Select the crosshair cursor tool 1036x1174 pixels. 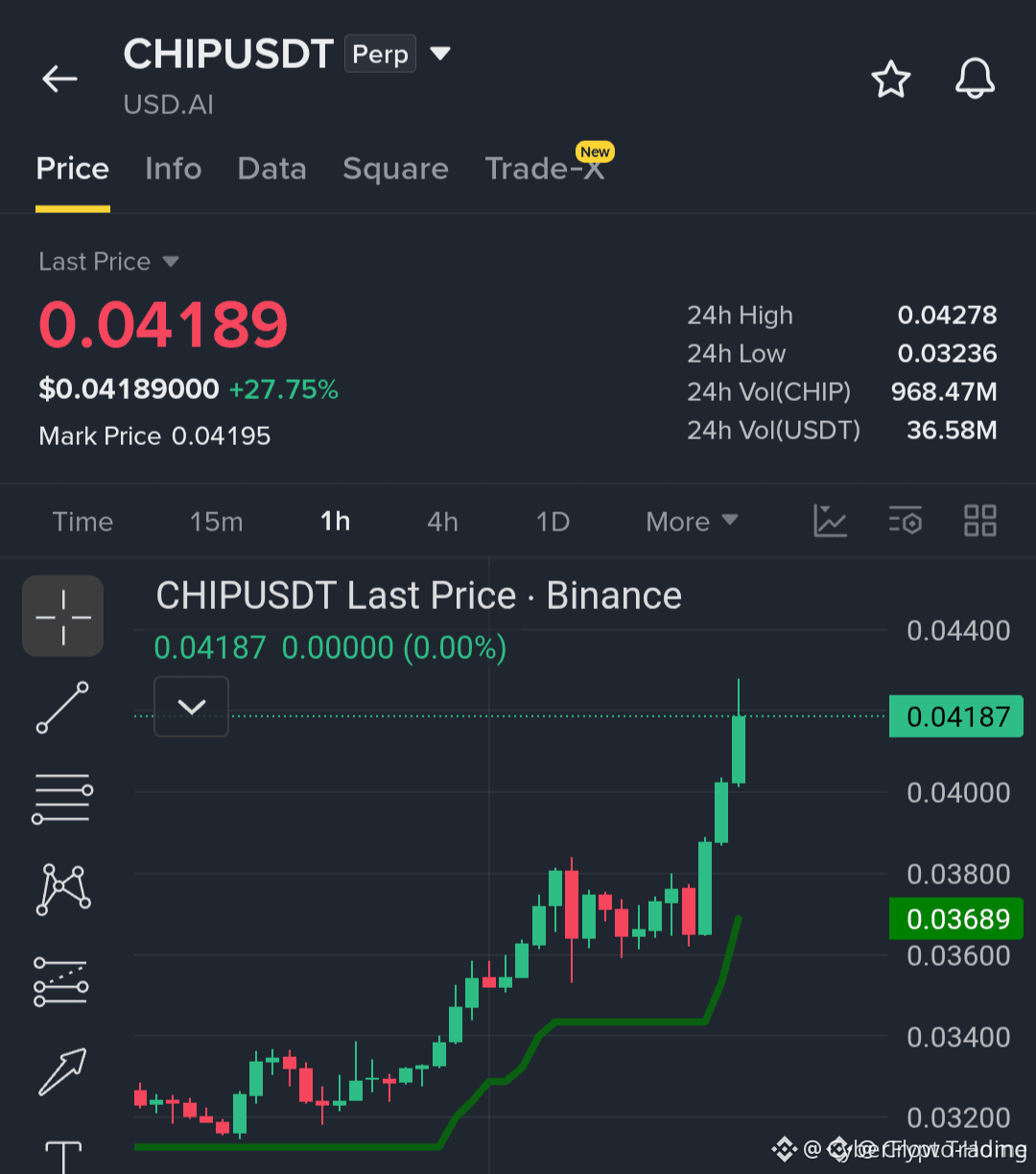63,616
